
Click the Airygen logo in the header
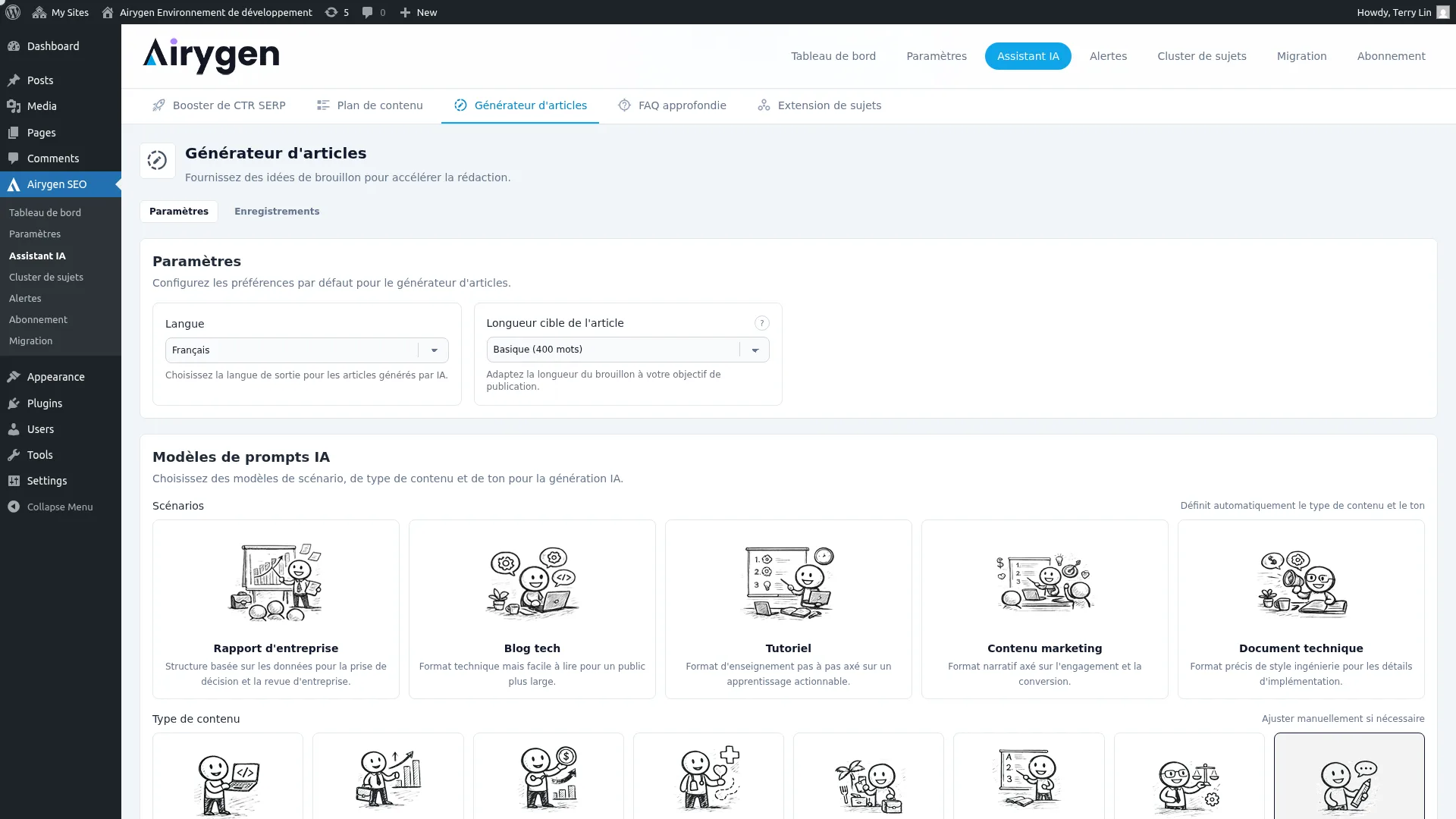click(x=211, y=56)
